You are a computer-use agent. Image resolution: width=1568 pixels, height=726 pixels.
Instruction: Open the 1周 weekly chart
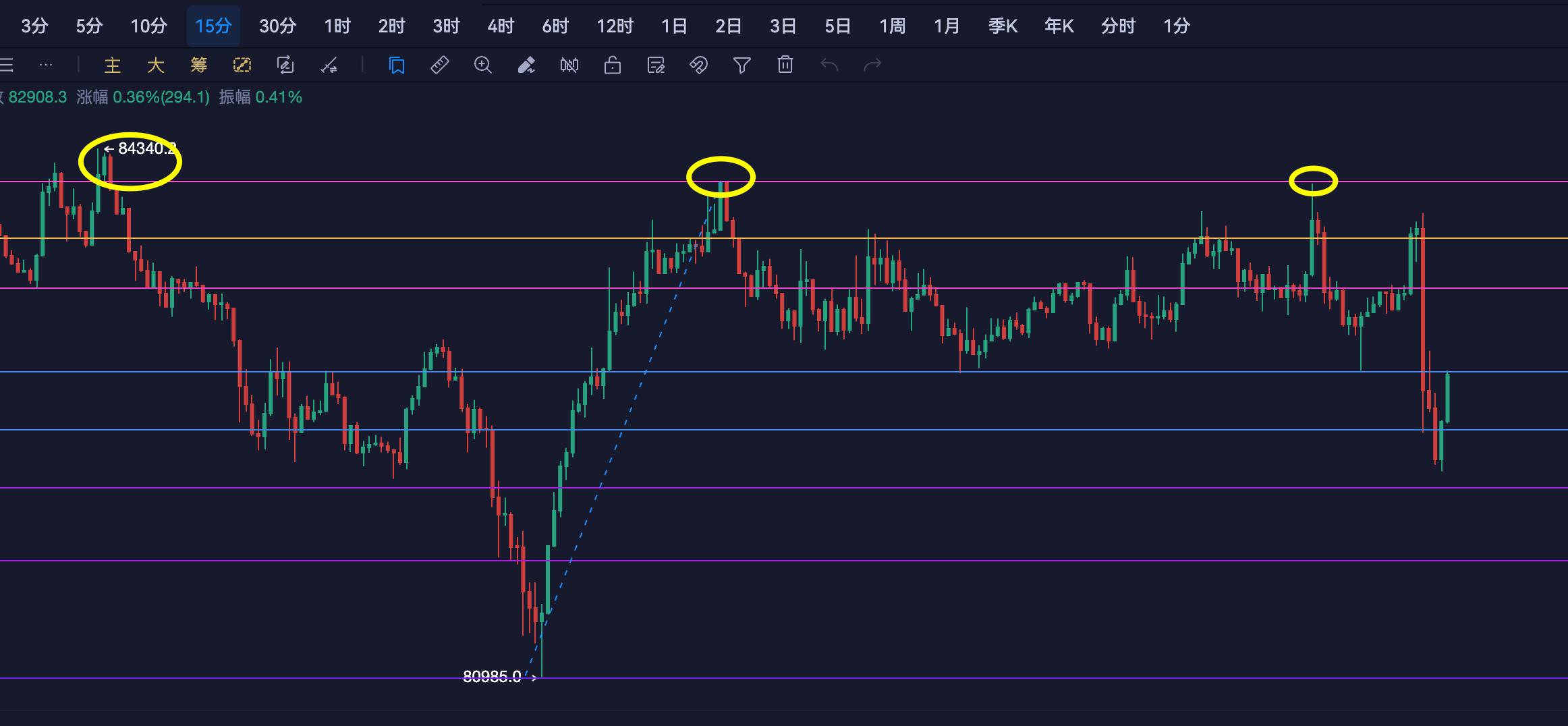click(893, 26)
